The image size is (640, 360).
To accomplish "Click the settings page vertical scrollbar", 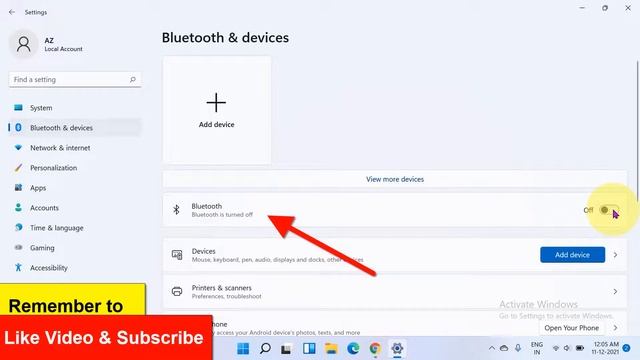I will point(637,131).
